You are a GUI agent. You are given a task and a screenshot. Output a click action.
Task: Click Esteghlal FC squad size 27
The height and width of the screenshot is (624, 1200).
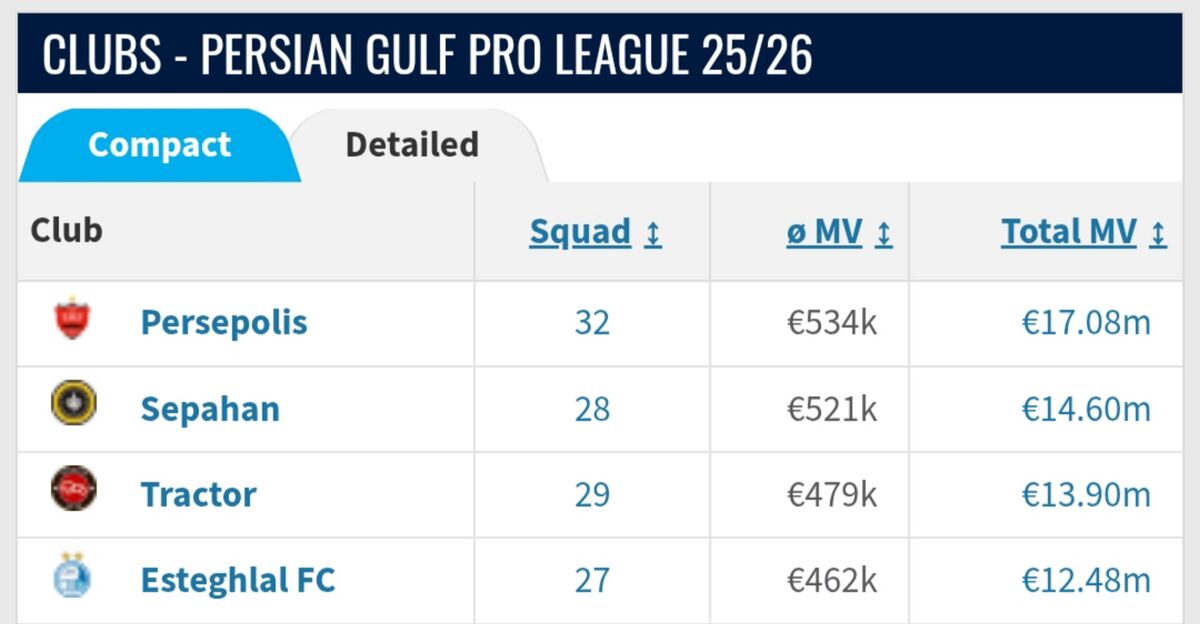click(x=592, y=581)
